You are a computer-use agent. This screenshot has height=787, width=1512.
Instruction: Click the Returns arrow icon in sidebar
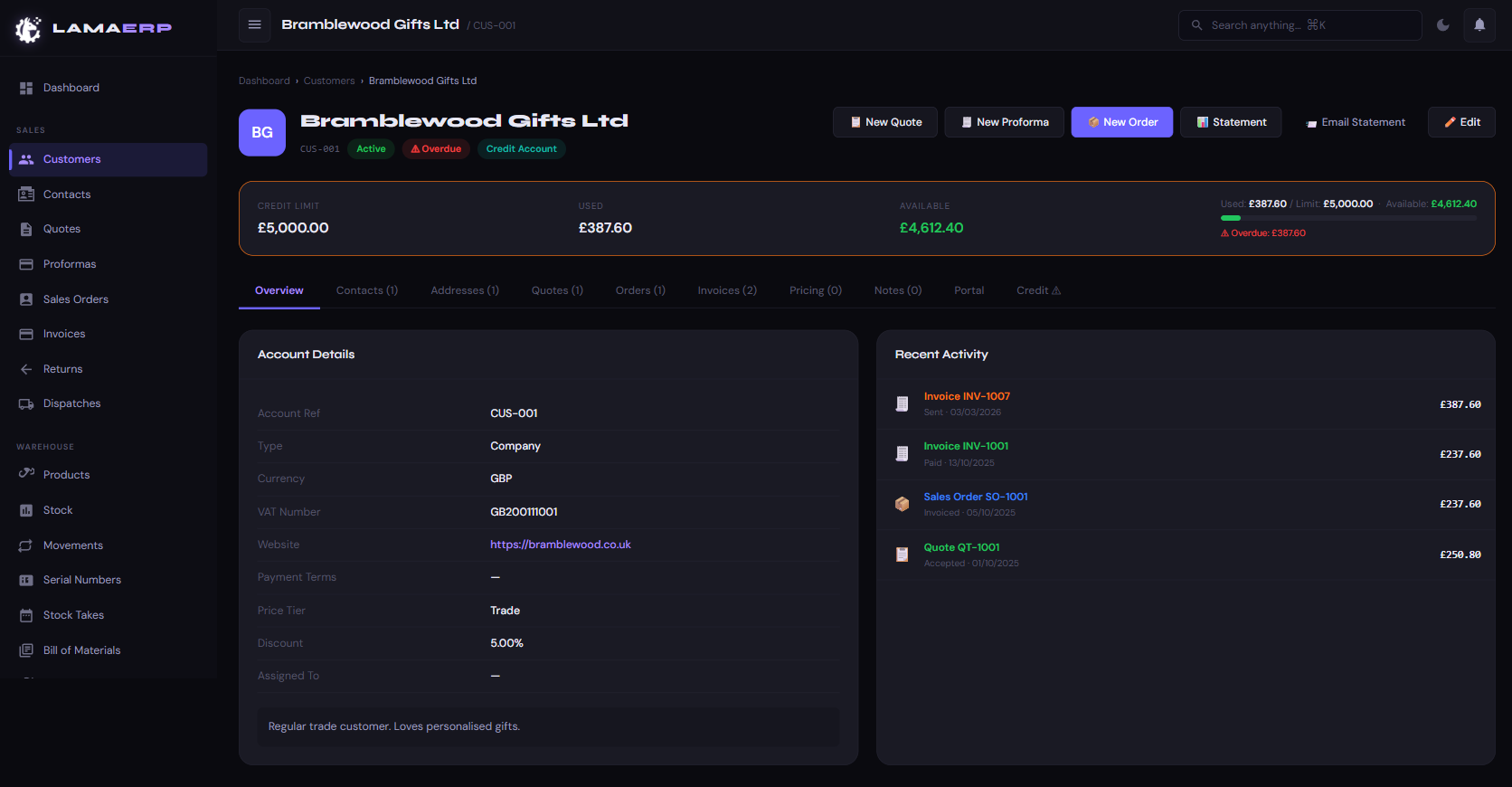26,369
